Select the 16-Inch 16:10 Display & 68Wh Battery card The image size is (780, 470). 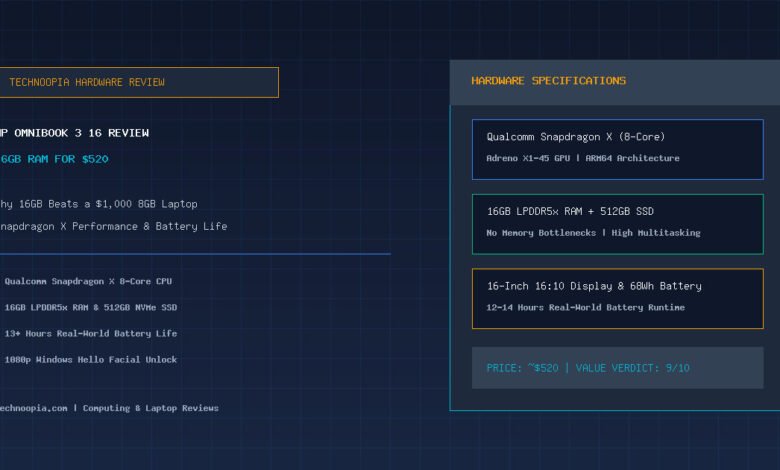click(x=617, y=298)
